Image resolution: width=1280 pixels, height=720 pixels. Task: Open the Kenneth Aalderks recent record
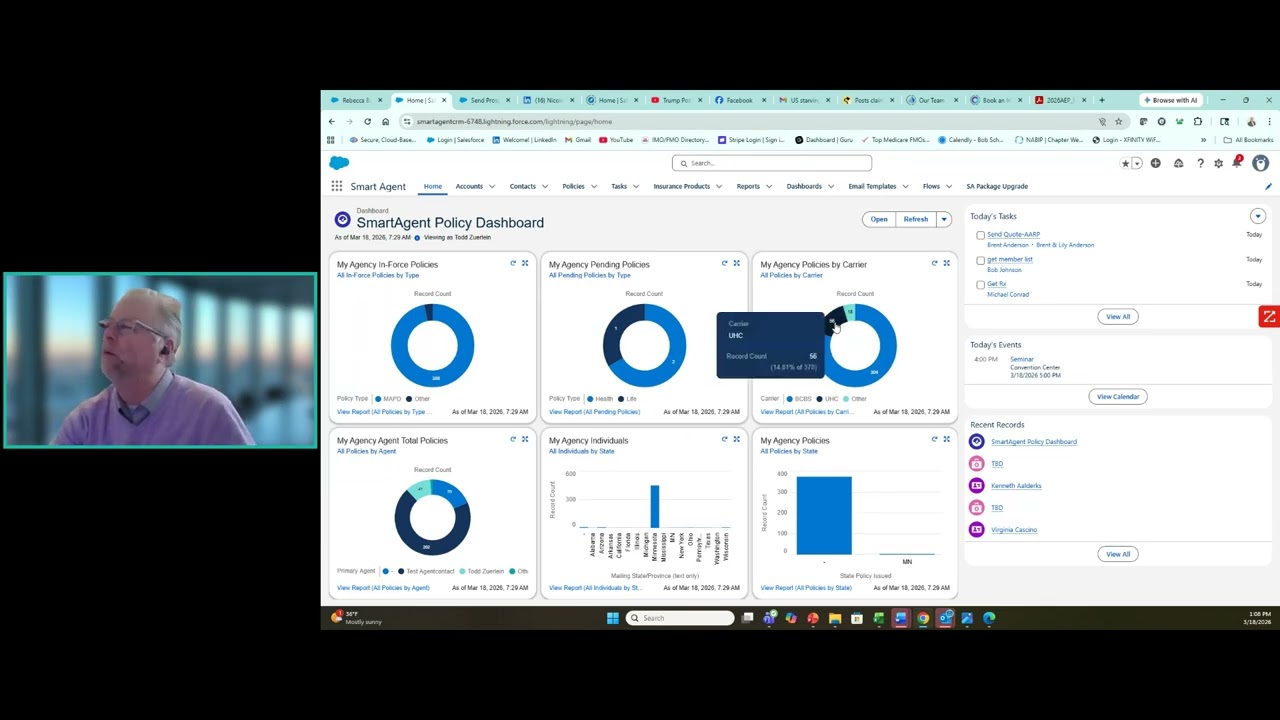pyautogui.click(x=1016, y=485)
